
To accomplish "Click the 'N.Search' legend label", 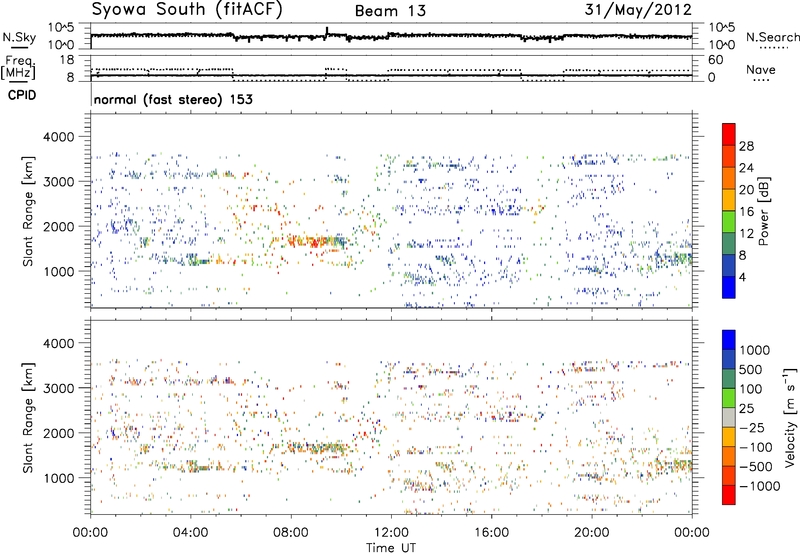I will [x=772, y=37].
